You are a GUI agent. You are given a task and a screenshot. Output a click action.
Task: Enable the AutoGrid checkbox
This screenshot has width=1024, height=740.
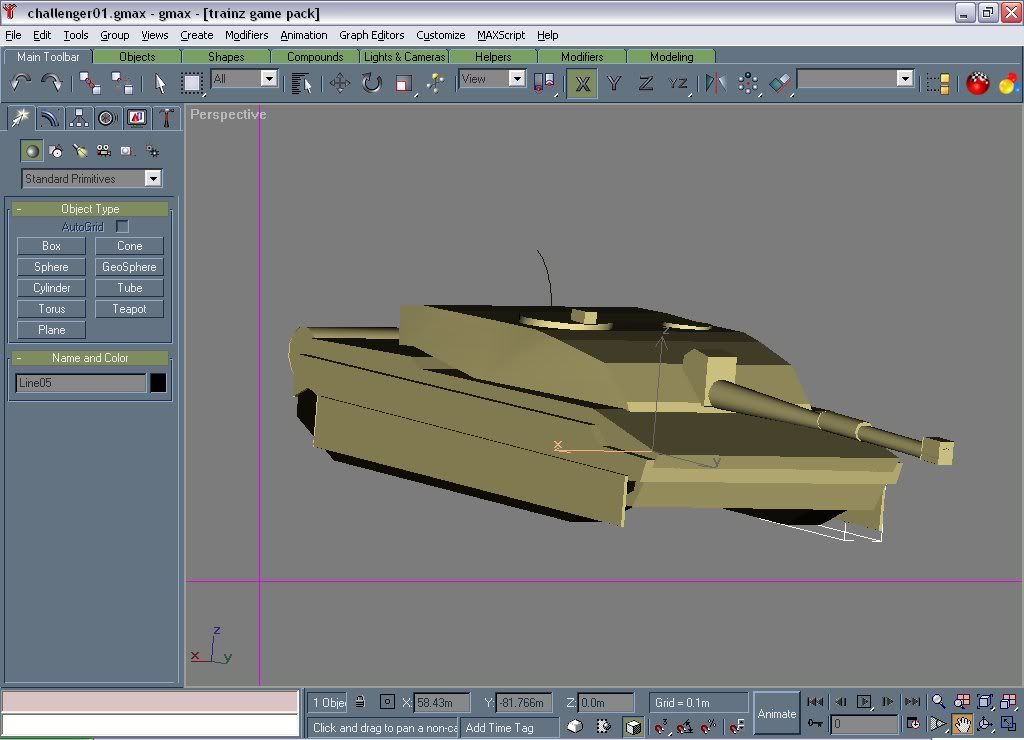[x=122, y=227]
